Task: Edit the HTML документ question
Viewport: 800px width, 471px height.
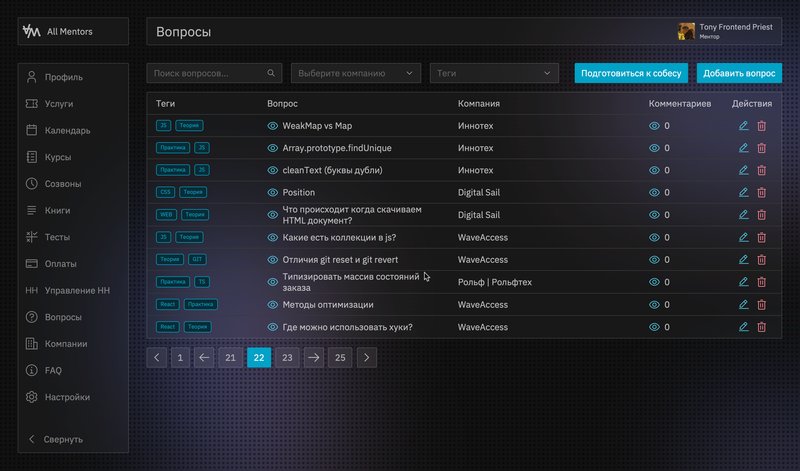Action: [743, 215]
